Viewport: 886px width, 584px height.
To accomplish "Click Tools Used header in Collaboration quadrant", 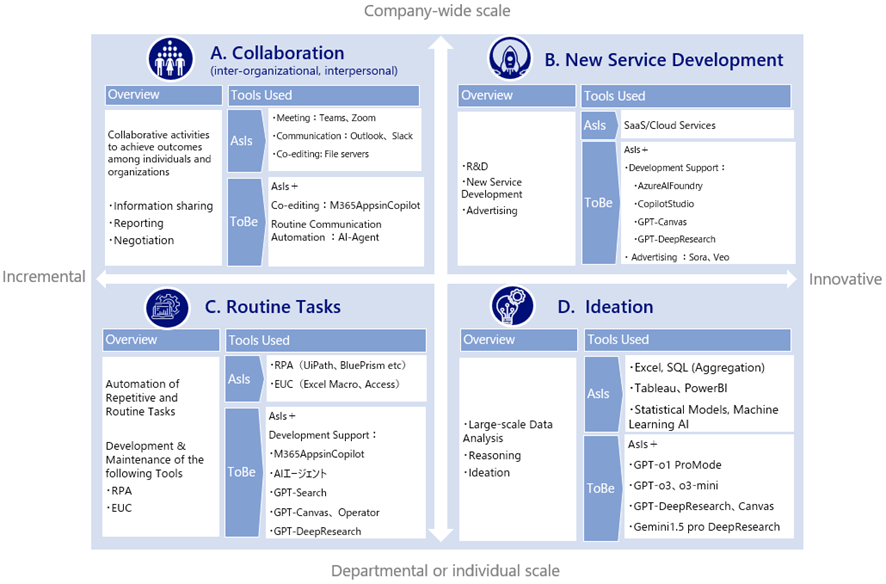I will tap(324, 95).
